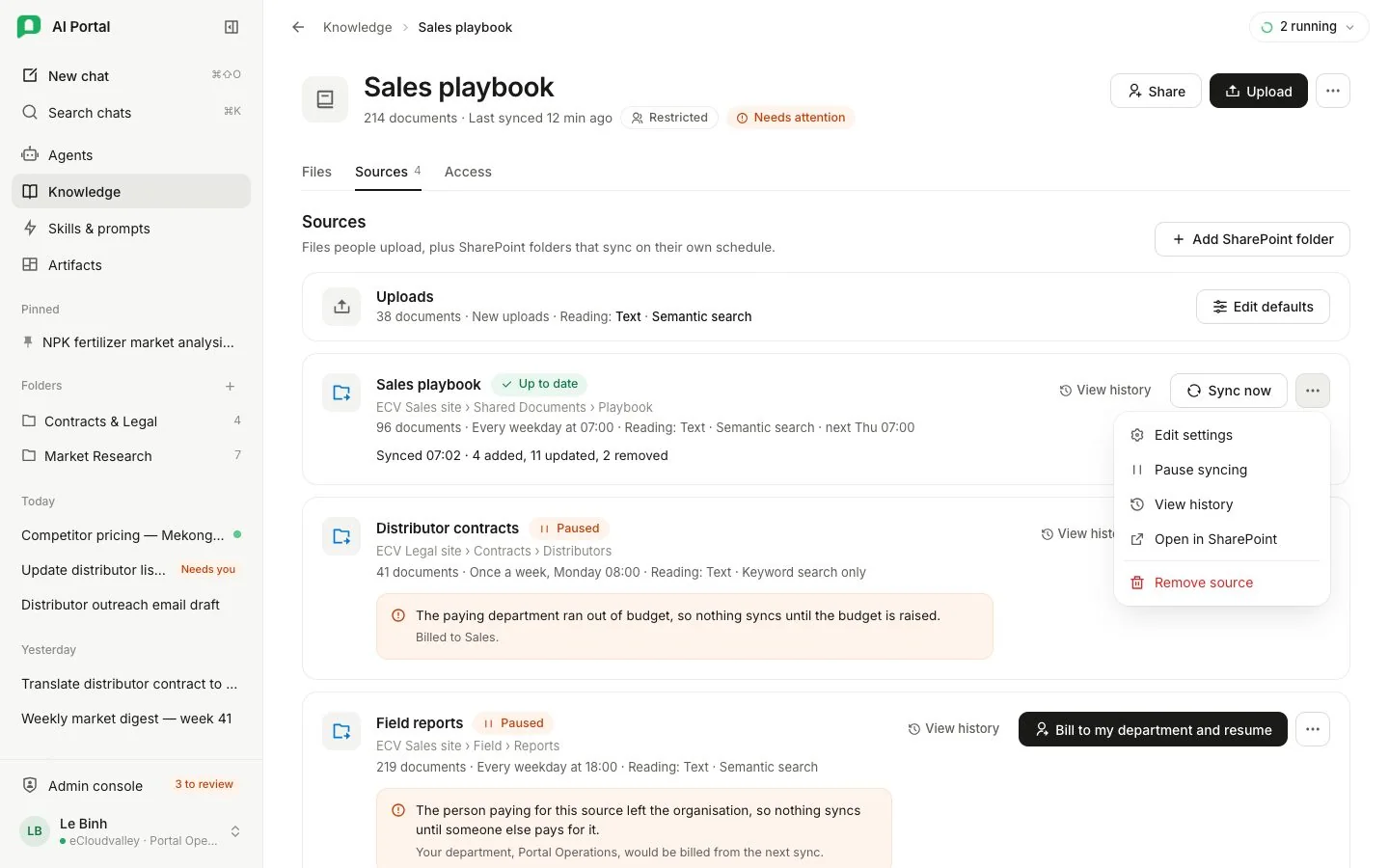Choose Open in SharePoint
Screen dimensions: 1389x868
(x=1221, y=539)
